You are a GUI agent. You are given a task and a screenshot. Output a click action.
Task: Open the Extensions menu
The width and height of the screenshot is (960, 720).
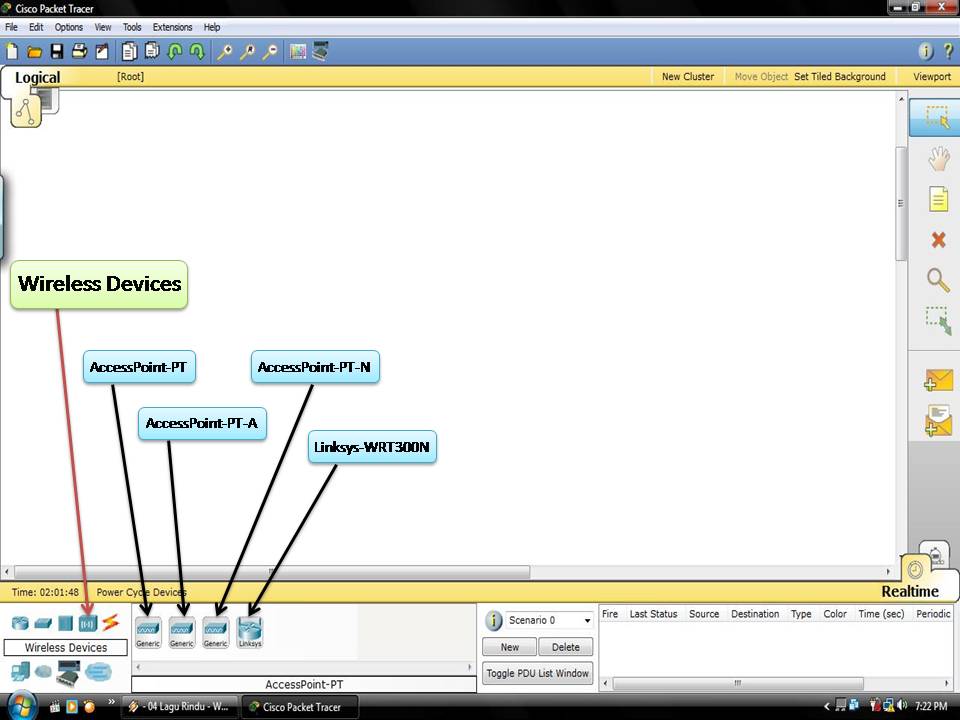click(172, 27)
